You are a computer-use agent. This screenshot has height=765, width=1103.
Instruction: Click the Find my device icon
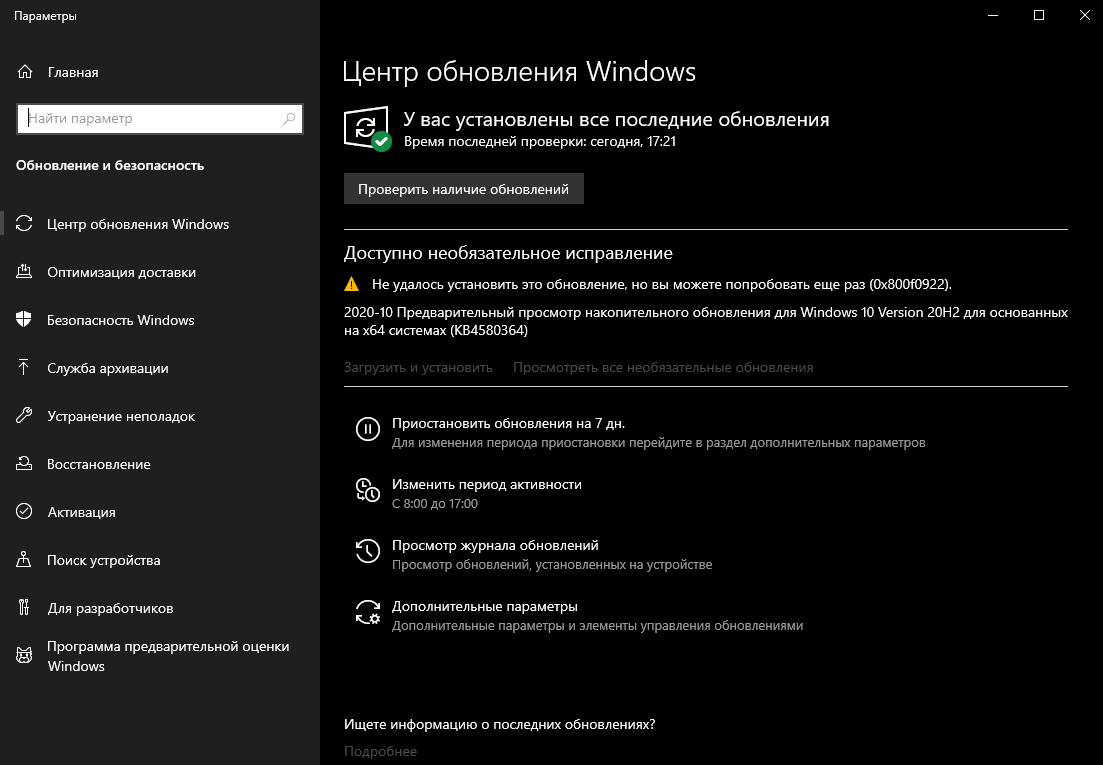pyautogui.click(x=24, y=560)
